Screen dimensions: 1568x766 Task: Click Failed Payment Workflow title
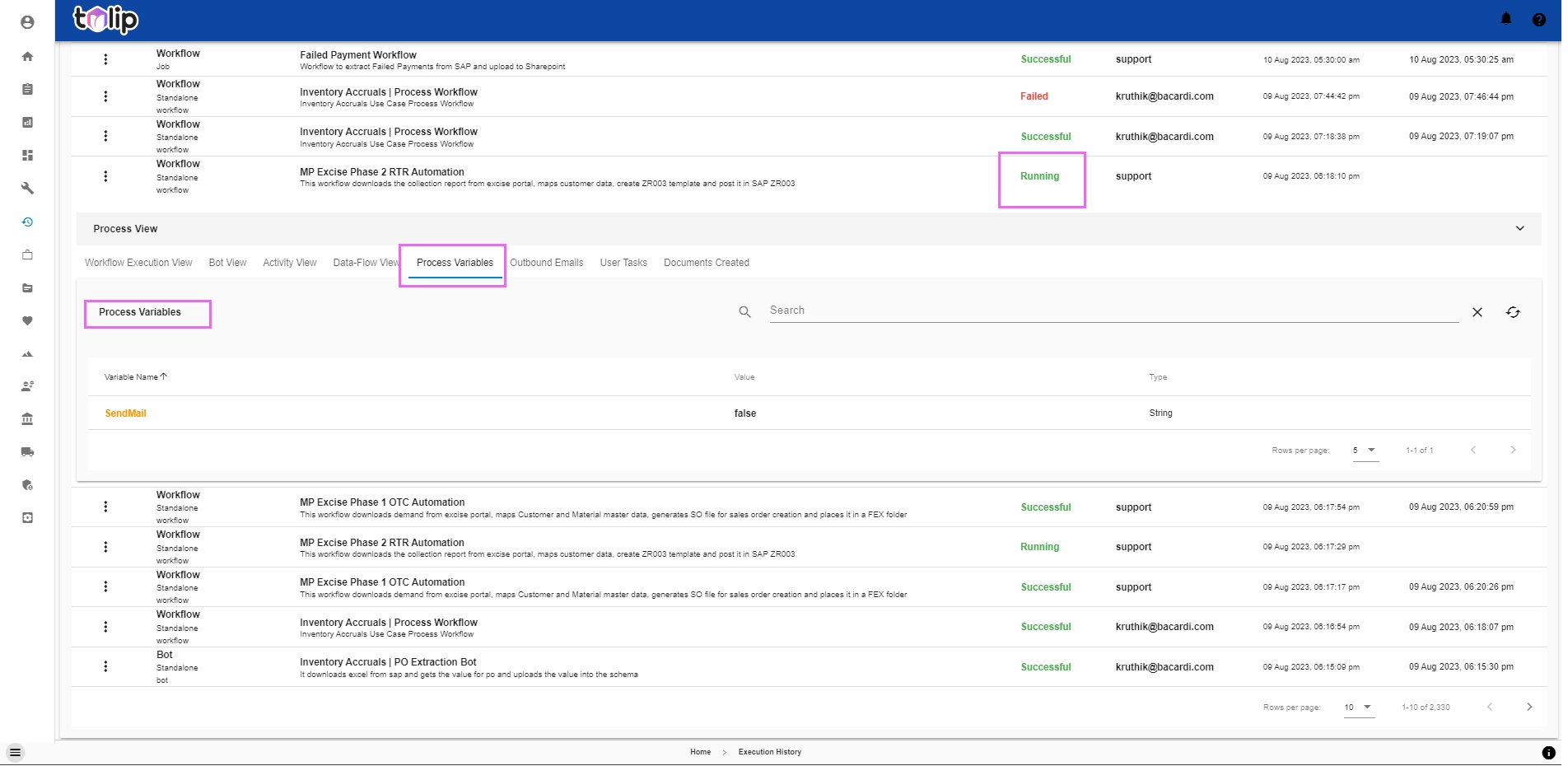pyautogui.click(x=358, y=55)
